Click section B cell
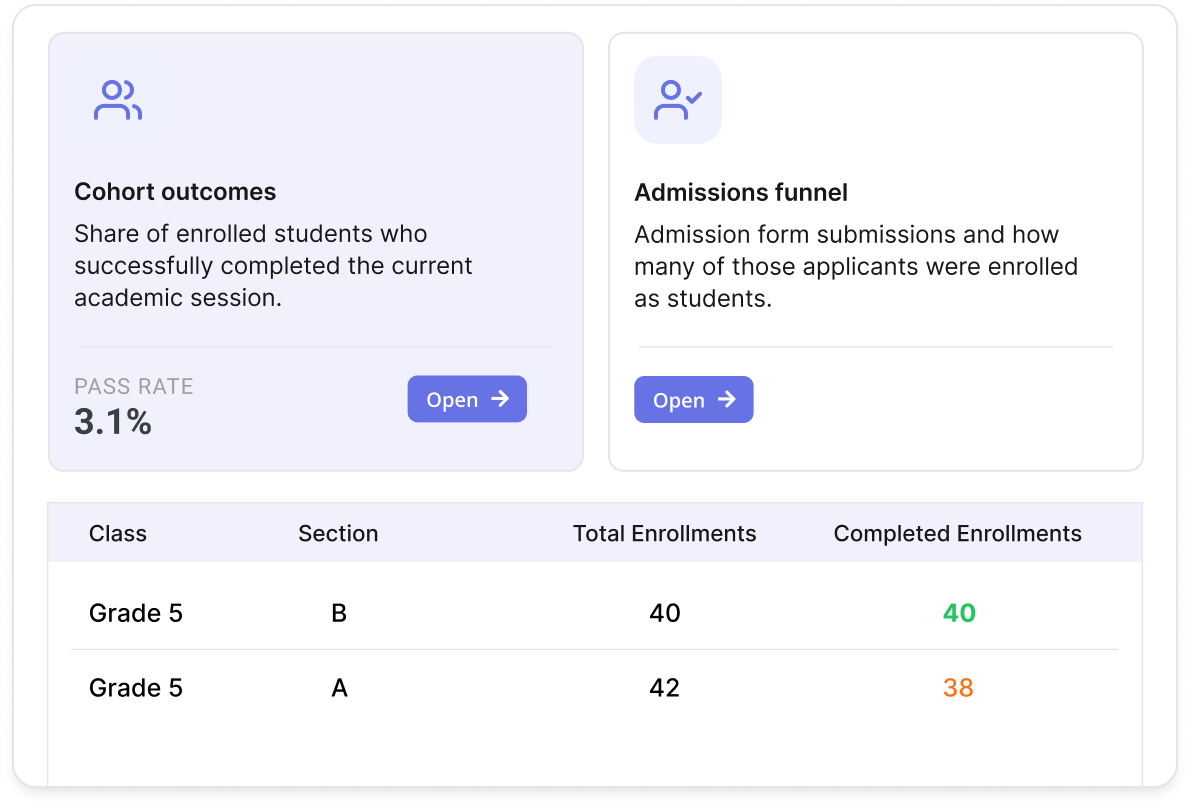1190x808 pixels. 339,613
